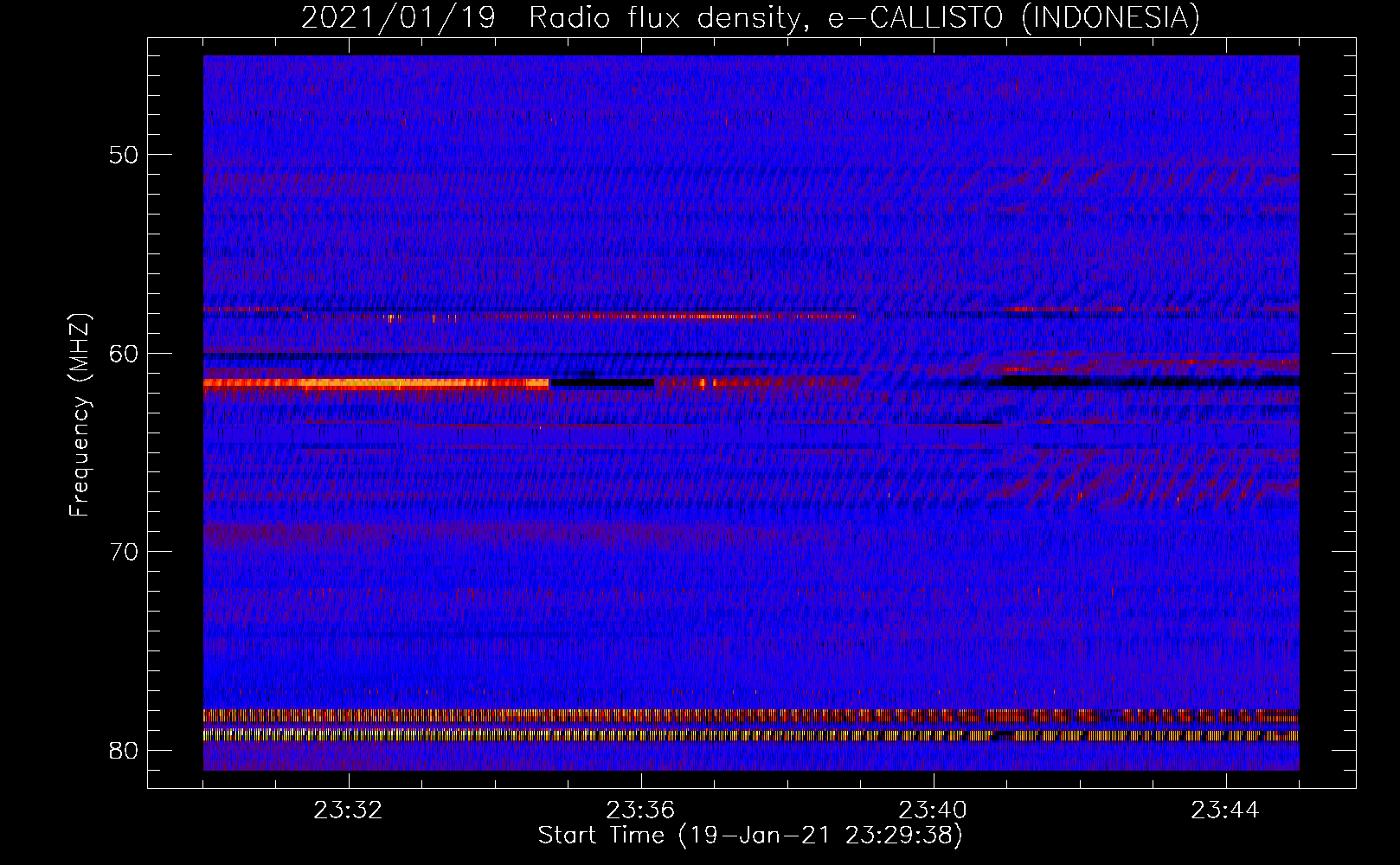The width and height of the screenshot is (1400, 865).
Task: Click the bright yellow-red emission band near 61.5 MHz
Action: click(376, 383)
